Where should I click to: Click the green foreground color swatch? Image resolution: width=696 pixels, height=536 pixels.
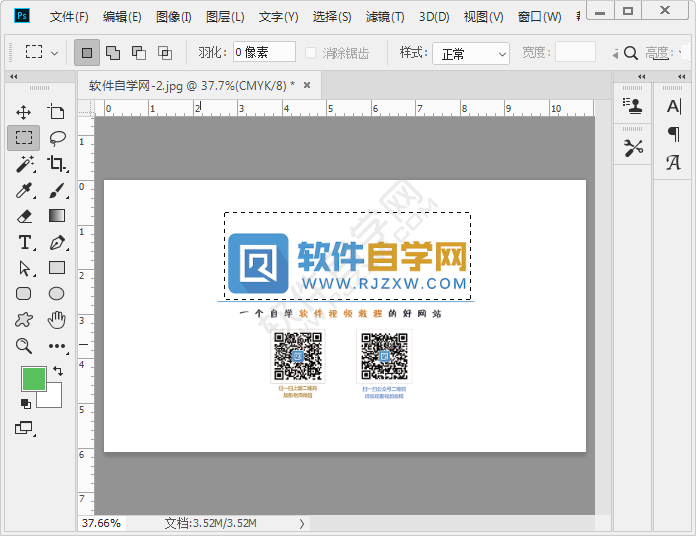(x=34, y=378)
